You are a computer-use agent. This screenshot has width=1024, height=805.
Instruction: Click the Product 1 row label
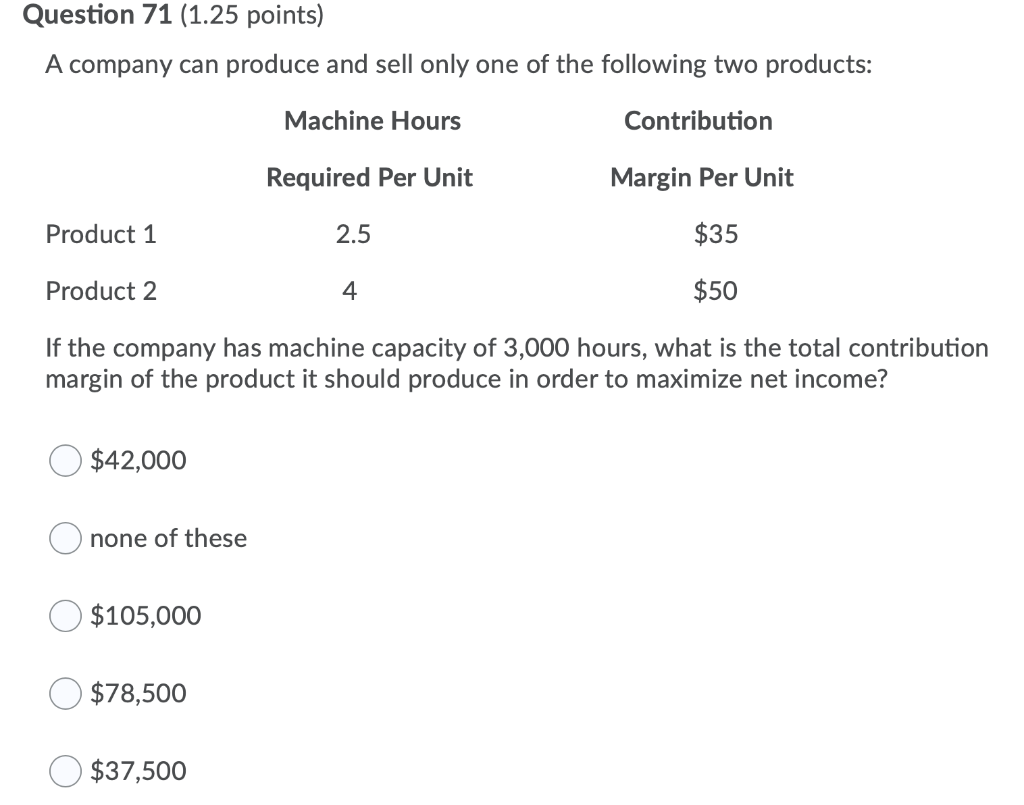pyautogui.click(x=101, y=234)
